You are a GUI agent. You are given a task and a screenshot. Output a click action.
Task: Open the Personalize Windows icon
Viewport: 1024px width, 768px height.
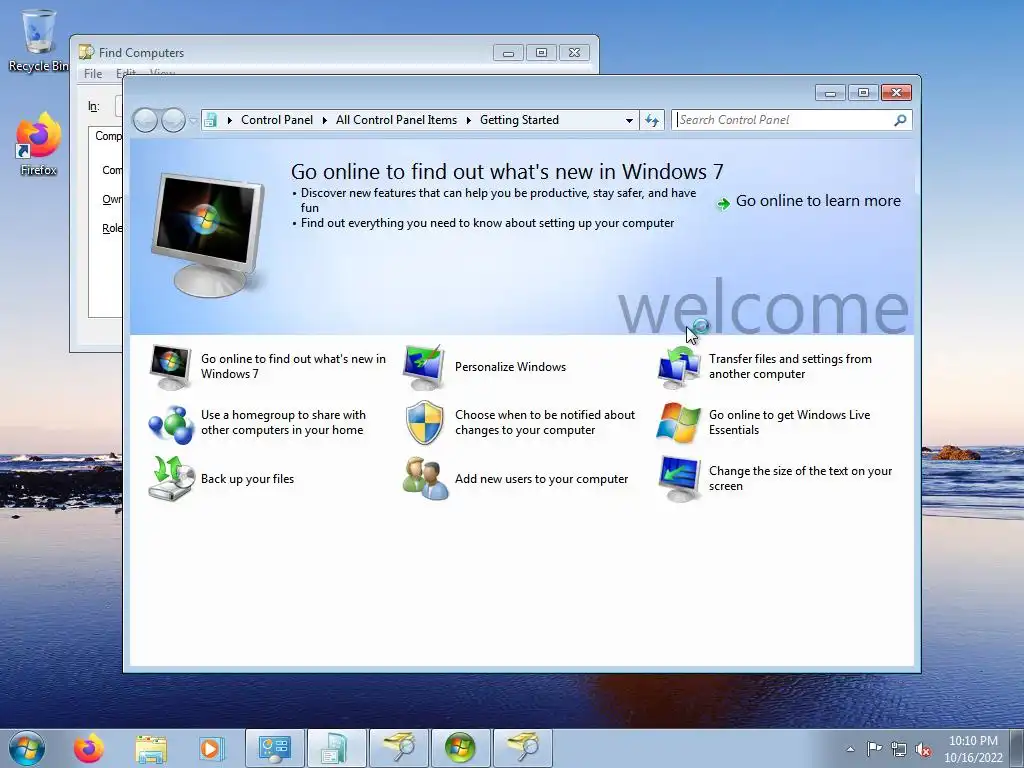pos(424,367)
